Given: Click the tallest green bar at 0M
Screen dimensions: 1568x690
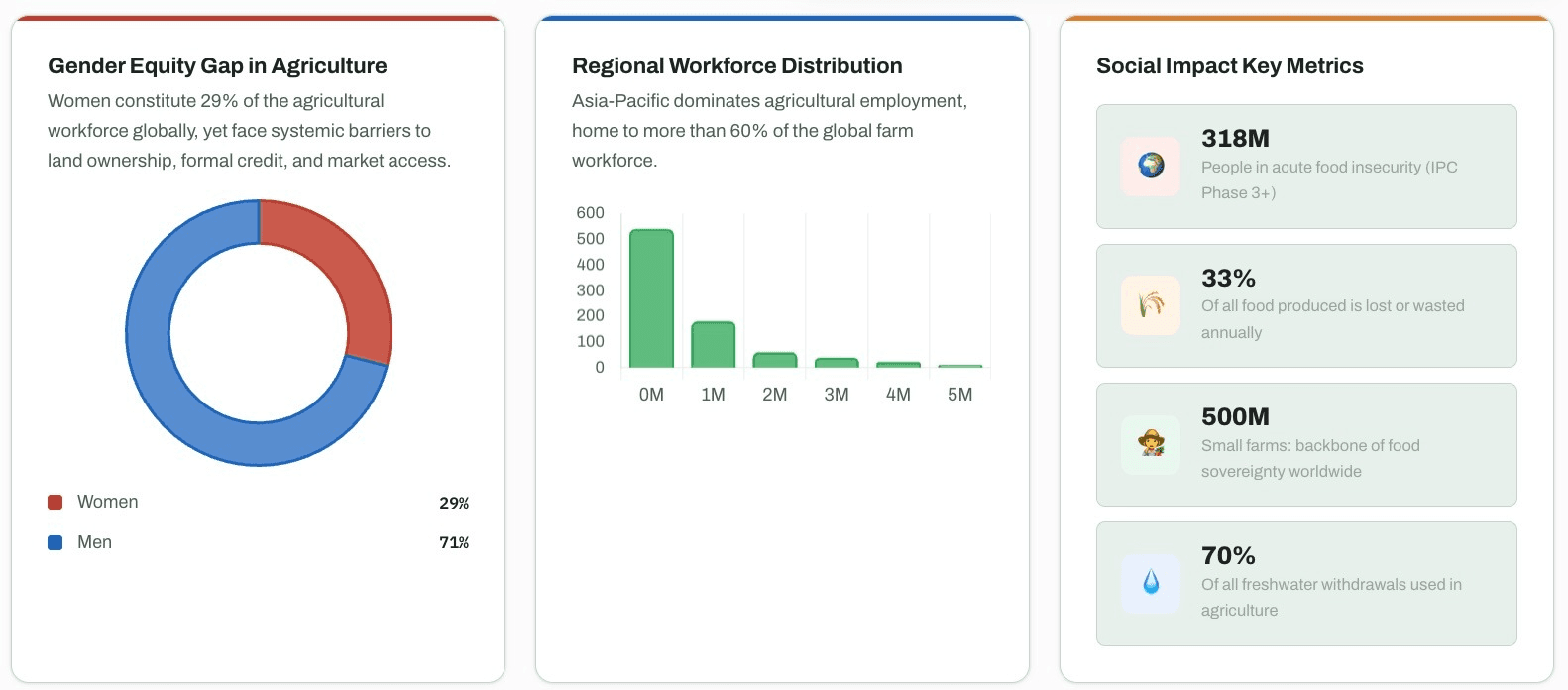Looking at the screenshot, I should 651,298.
